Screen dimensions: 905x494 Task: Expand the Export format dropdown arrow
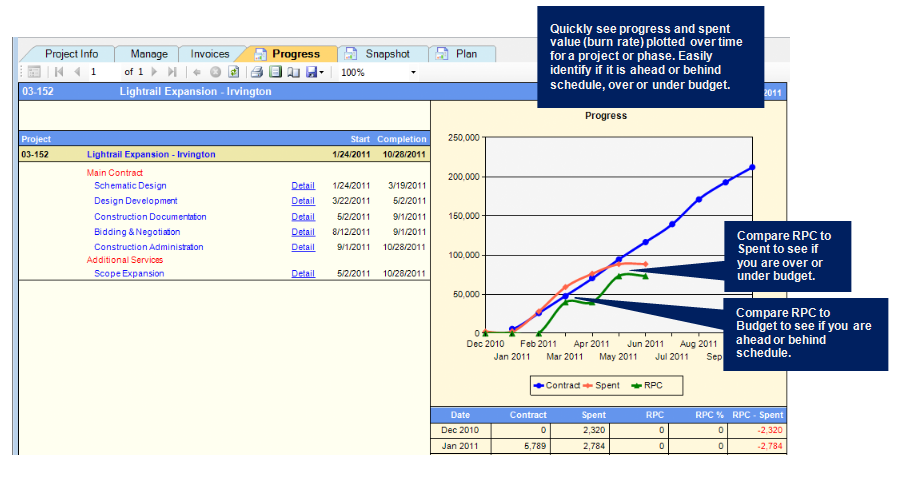click(x=321, y=72)
